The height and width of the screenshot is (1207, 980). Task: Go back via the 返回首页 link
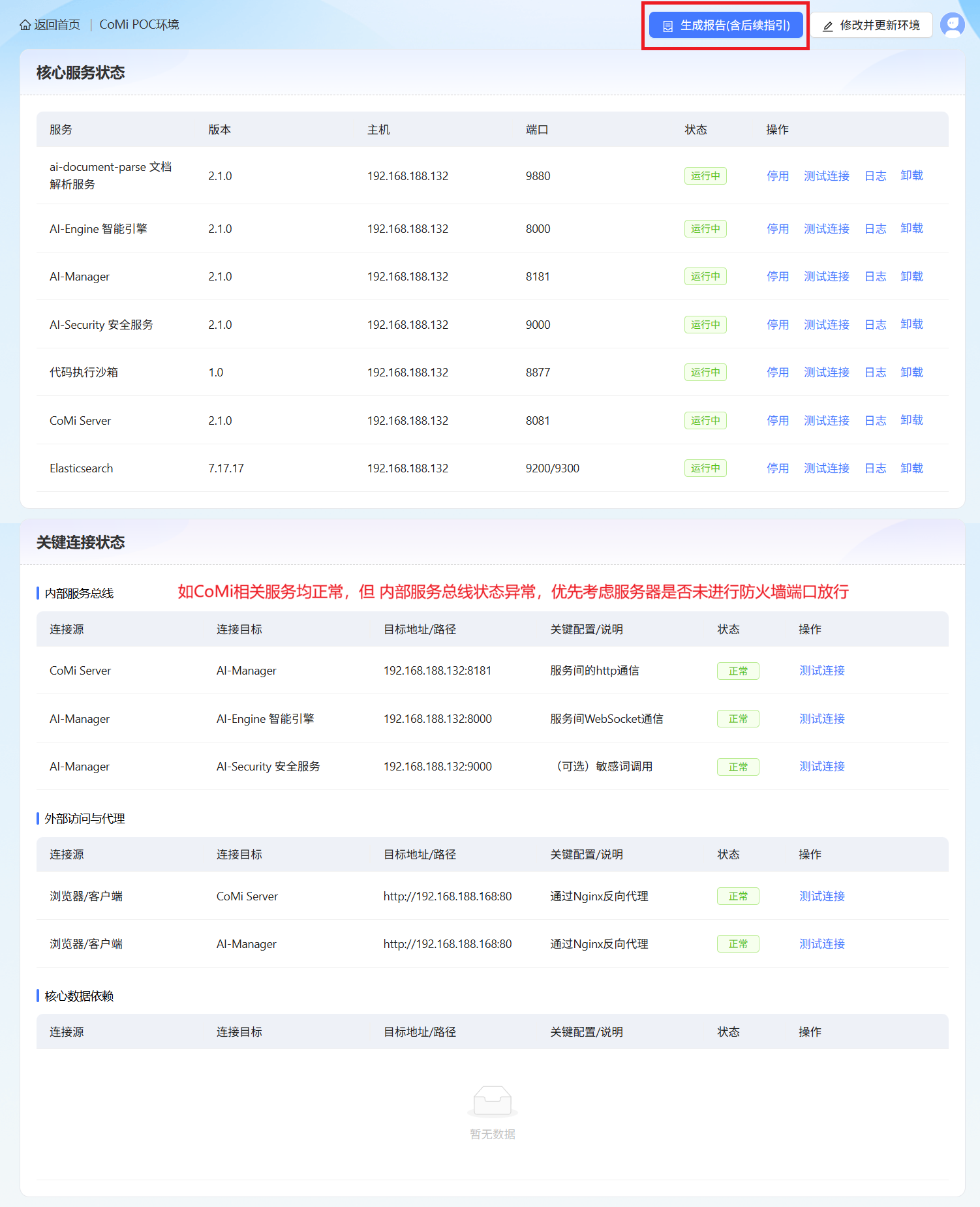click(x=50, y=25)
